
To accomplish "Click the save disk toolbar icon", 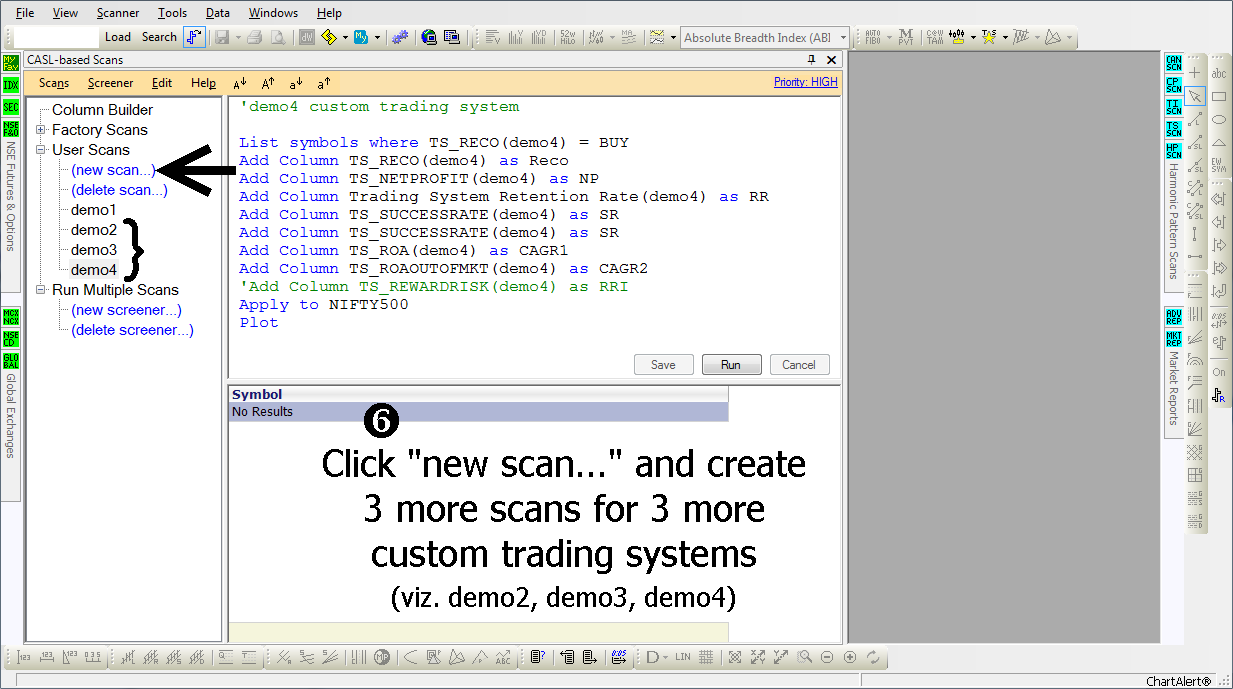I will coord(221,37).
